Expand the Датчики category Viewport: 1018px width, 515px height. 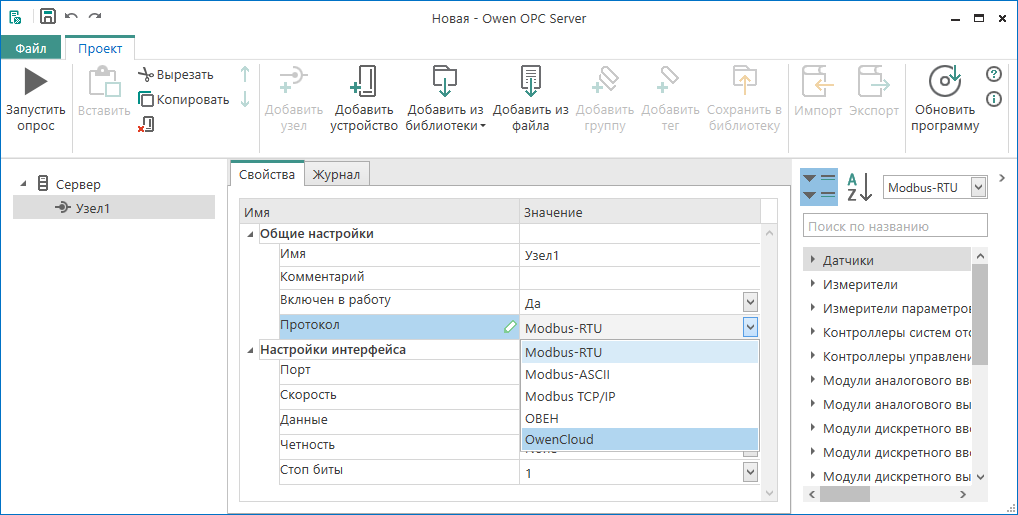(x=810, y=260)
